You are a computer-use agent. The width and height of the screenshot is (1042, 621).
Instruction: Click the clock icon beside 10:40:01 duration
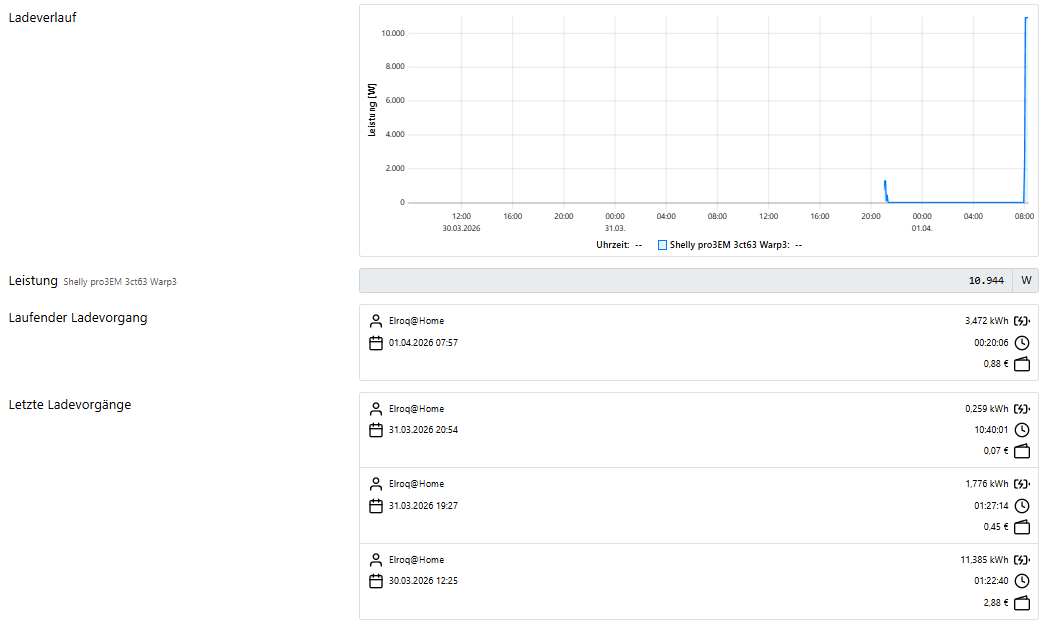(x=1021, y=430)
